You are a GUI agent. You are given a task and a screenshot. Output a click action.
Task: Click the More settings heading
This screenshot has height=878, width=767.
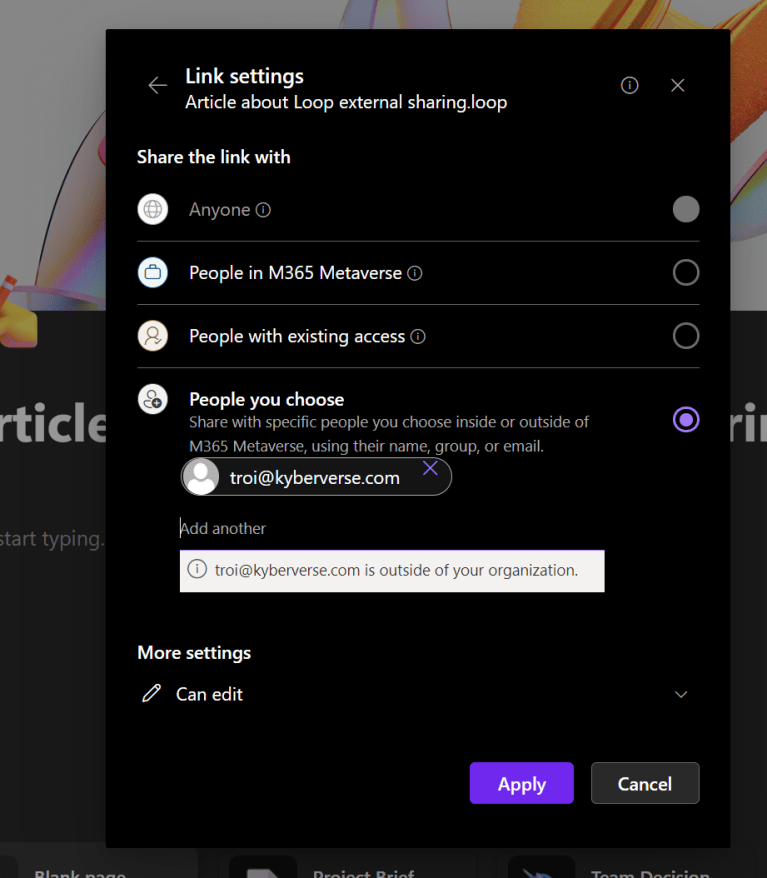point(194,653)
